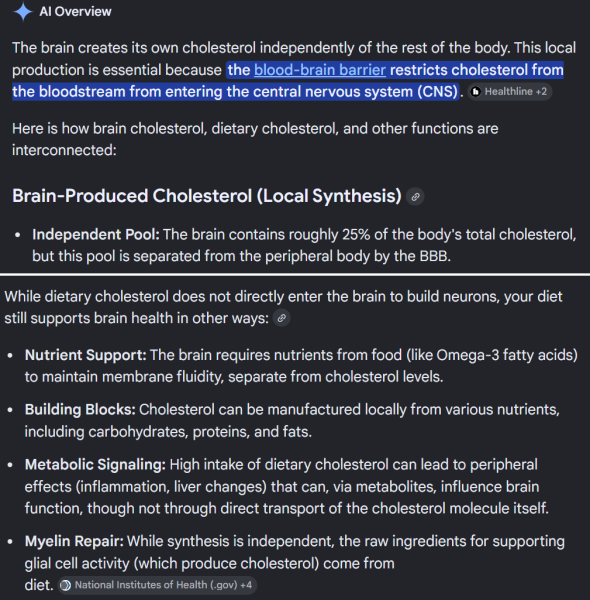
Task: Click the AI Overview title text
Action: pos(75,11)
